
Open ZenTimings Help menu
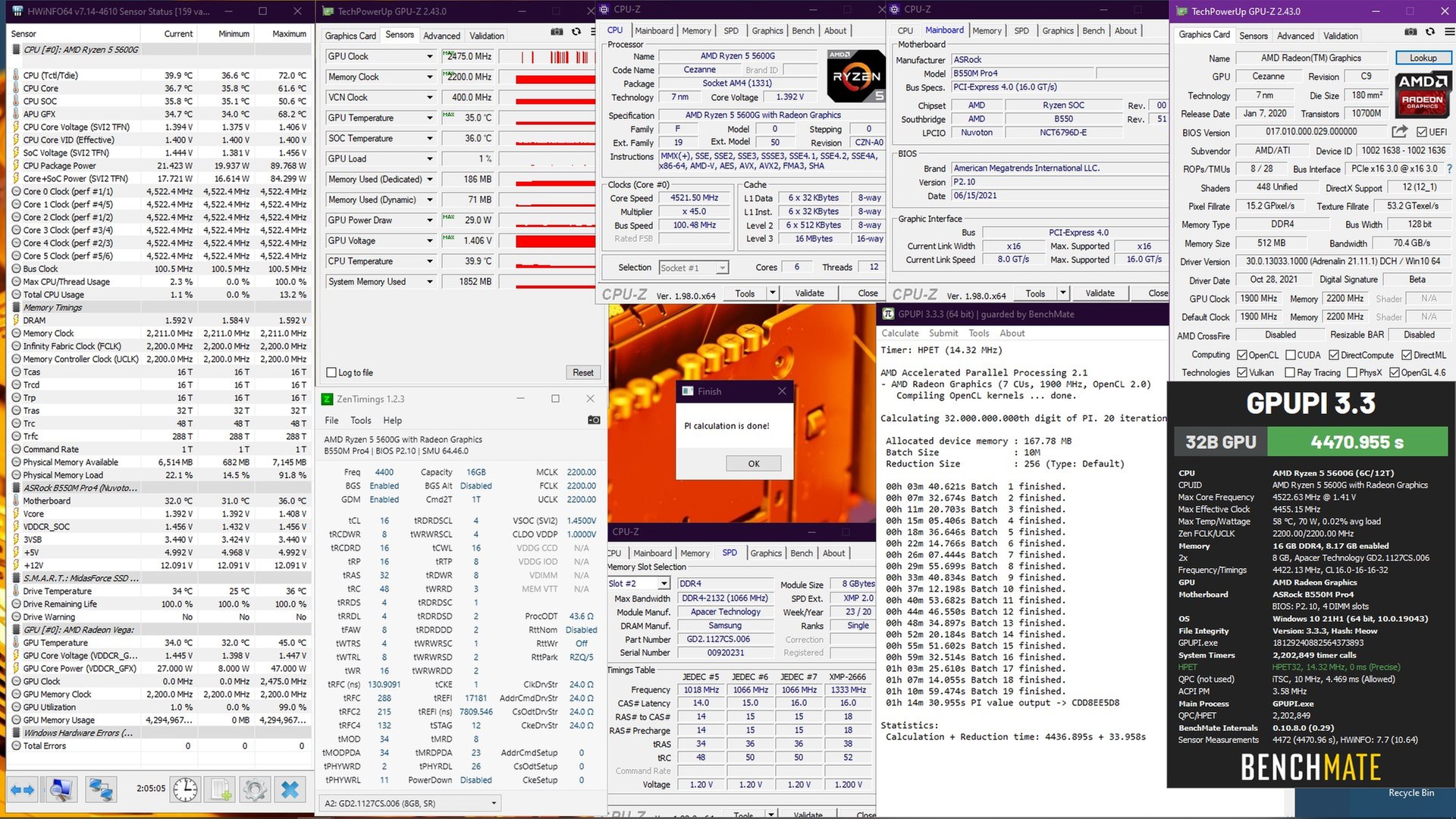click(392, 420)
